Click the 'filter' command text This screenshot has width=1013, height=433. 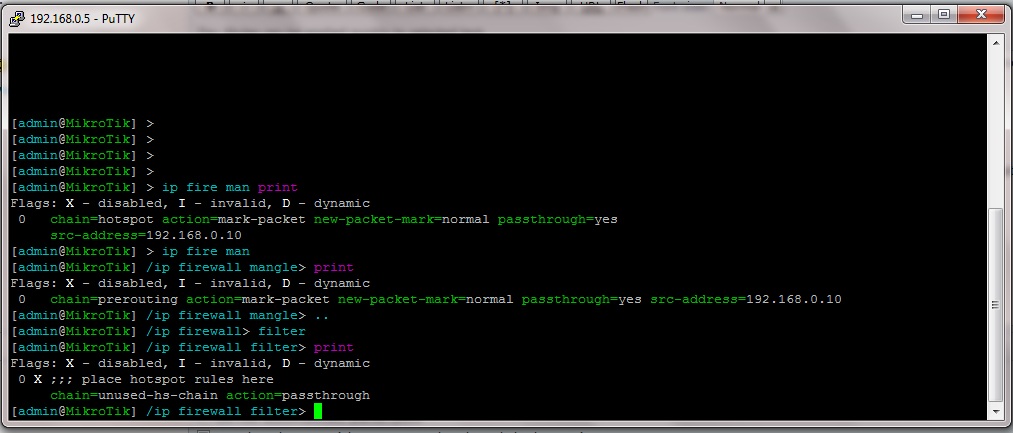coord(282,332)
